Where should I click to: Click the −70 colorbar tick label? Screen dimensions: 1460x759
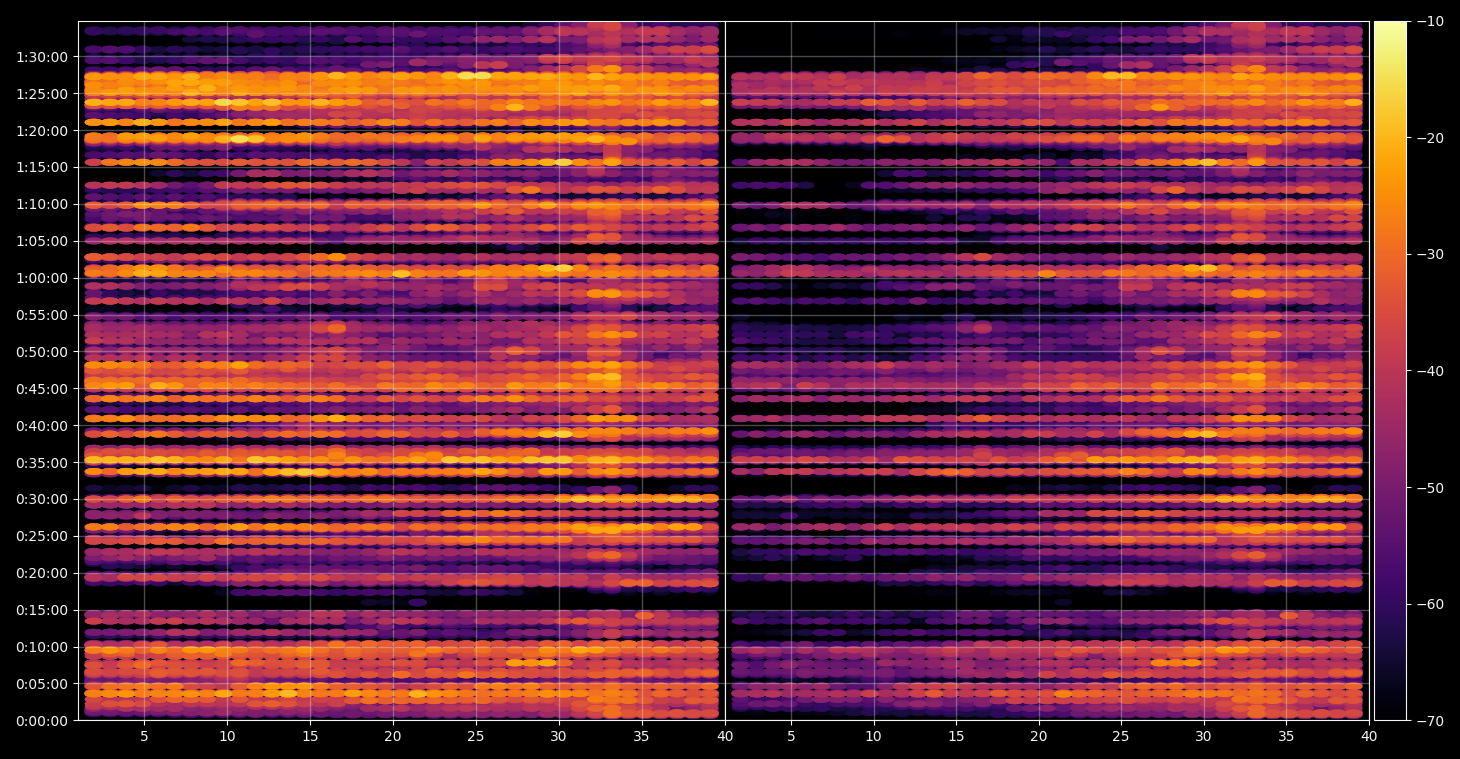[1428, 721]
